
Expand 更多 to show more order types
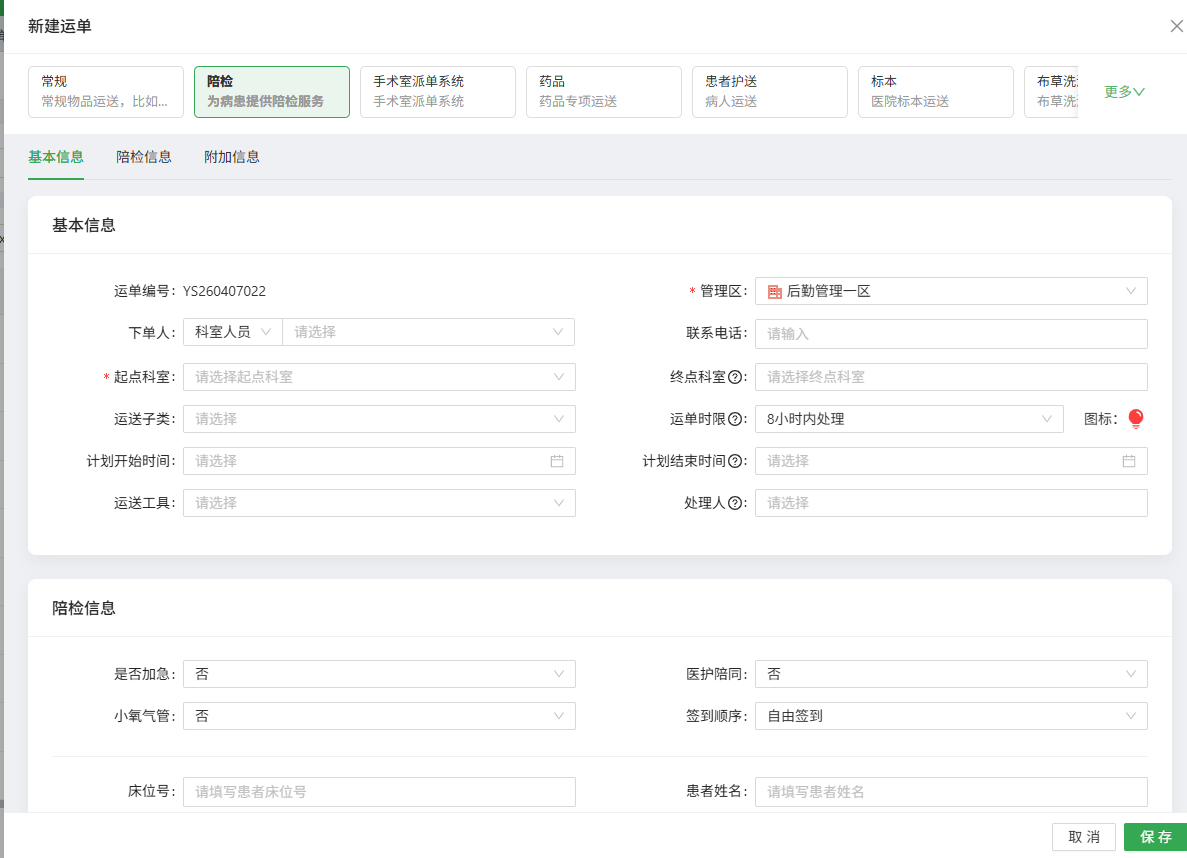[x=1124, y=92]
